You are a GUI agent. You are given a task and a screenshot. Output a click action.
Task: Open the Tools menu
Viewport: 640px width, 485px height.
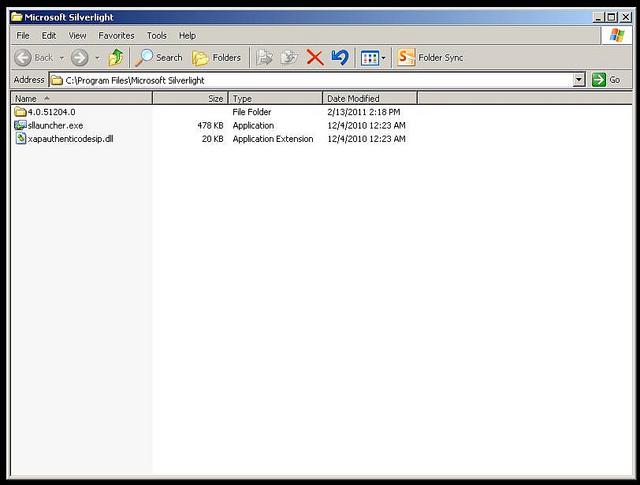pos(156,36)
